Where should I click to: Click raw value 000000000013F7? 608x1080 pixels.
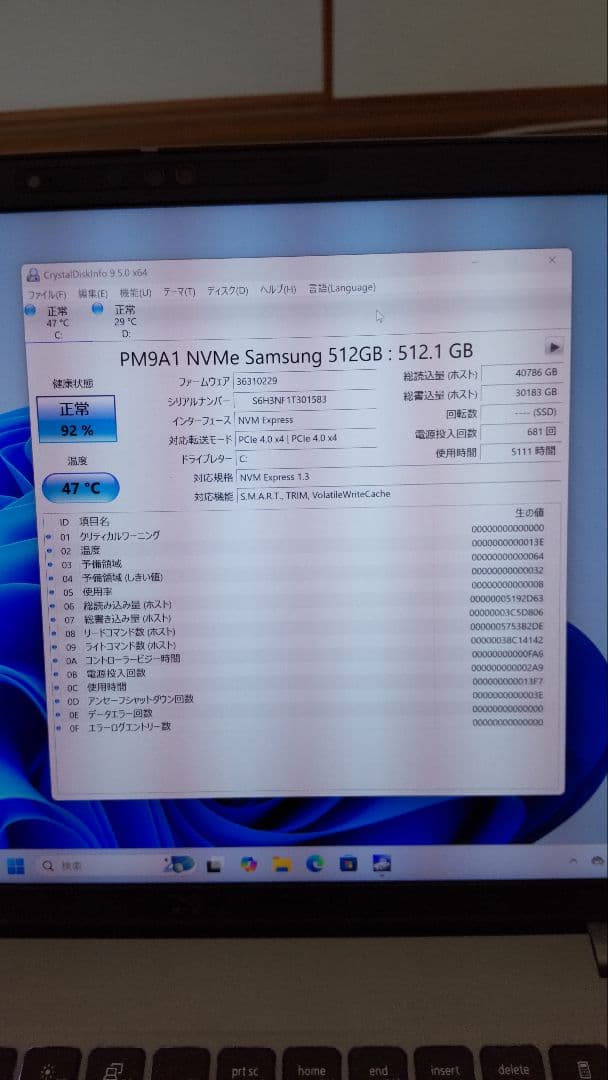pos(507,681)
